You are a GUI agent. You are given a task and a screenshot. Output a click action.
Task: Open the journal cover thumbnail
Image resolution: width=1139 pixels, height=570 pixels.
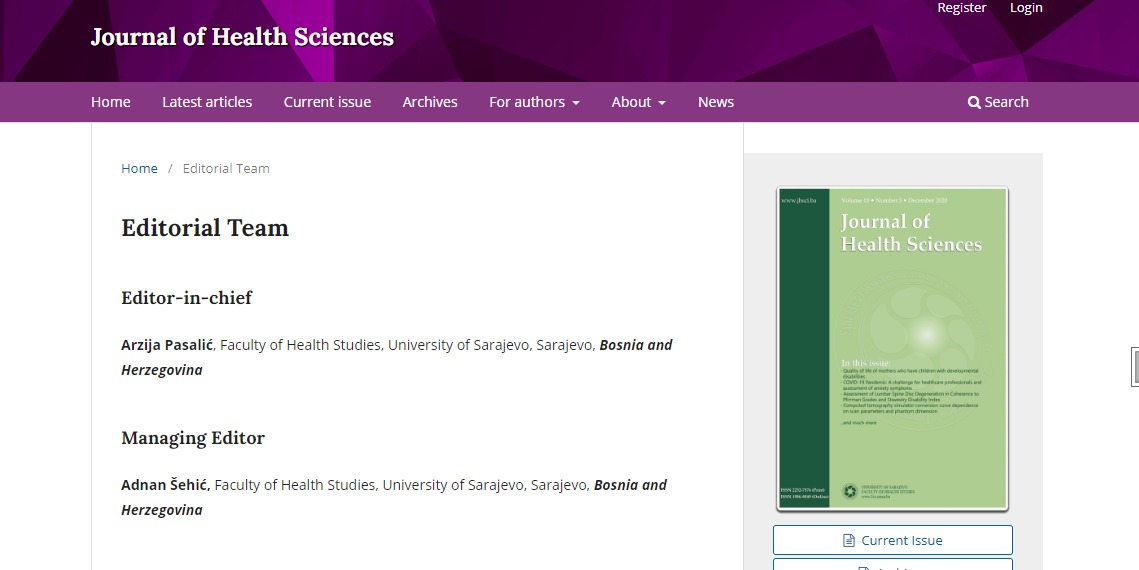point(893,349)
